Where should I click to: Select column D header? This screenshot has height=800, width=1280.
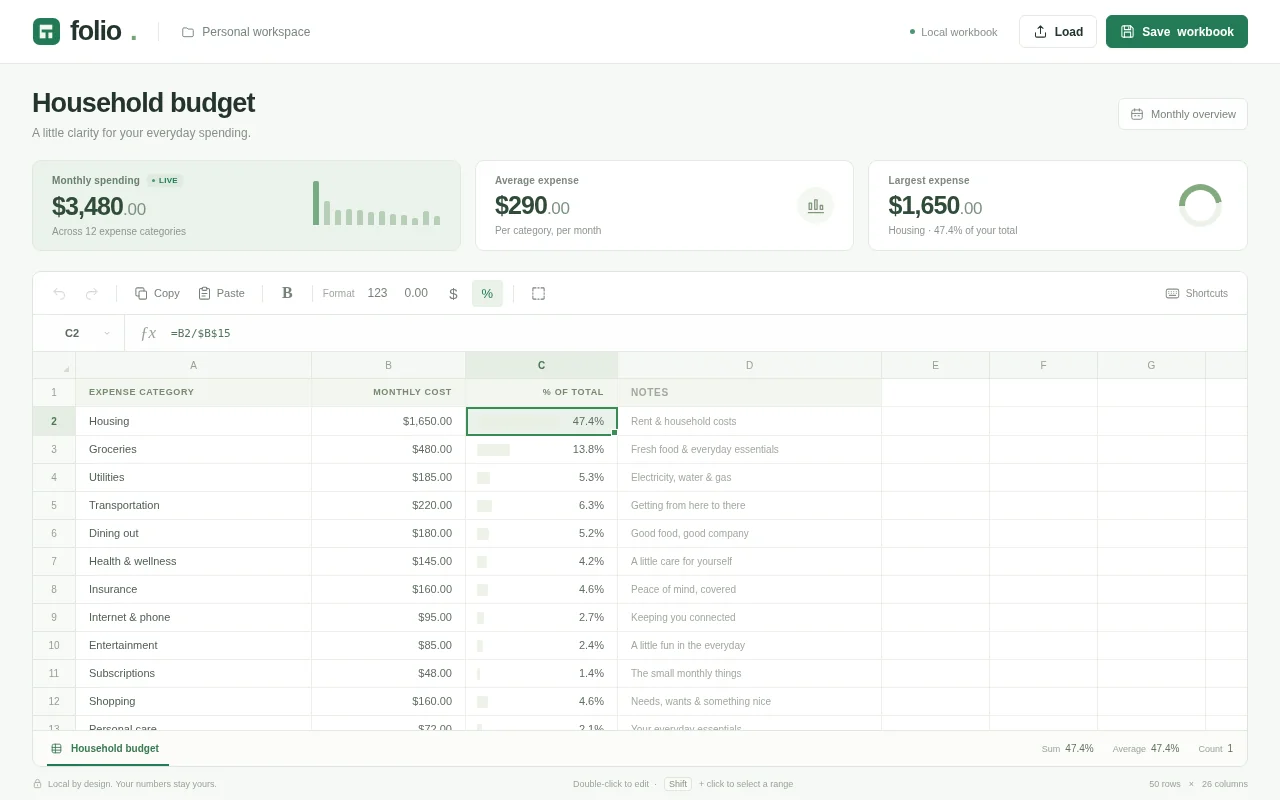[x=750, y=365]
